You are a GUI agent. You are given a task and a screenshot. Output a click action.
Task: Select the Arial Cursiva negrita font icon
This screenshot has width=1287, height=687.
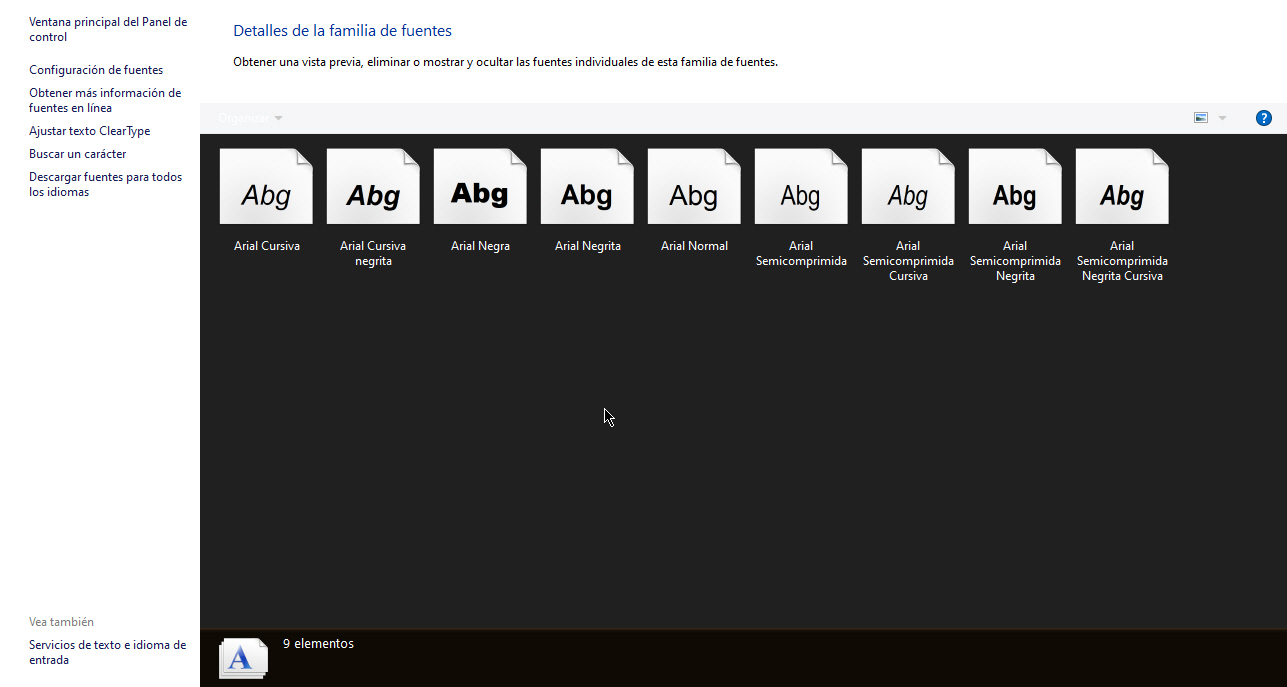(373, 187)
